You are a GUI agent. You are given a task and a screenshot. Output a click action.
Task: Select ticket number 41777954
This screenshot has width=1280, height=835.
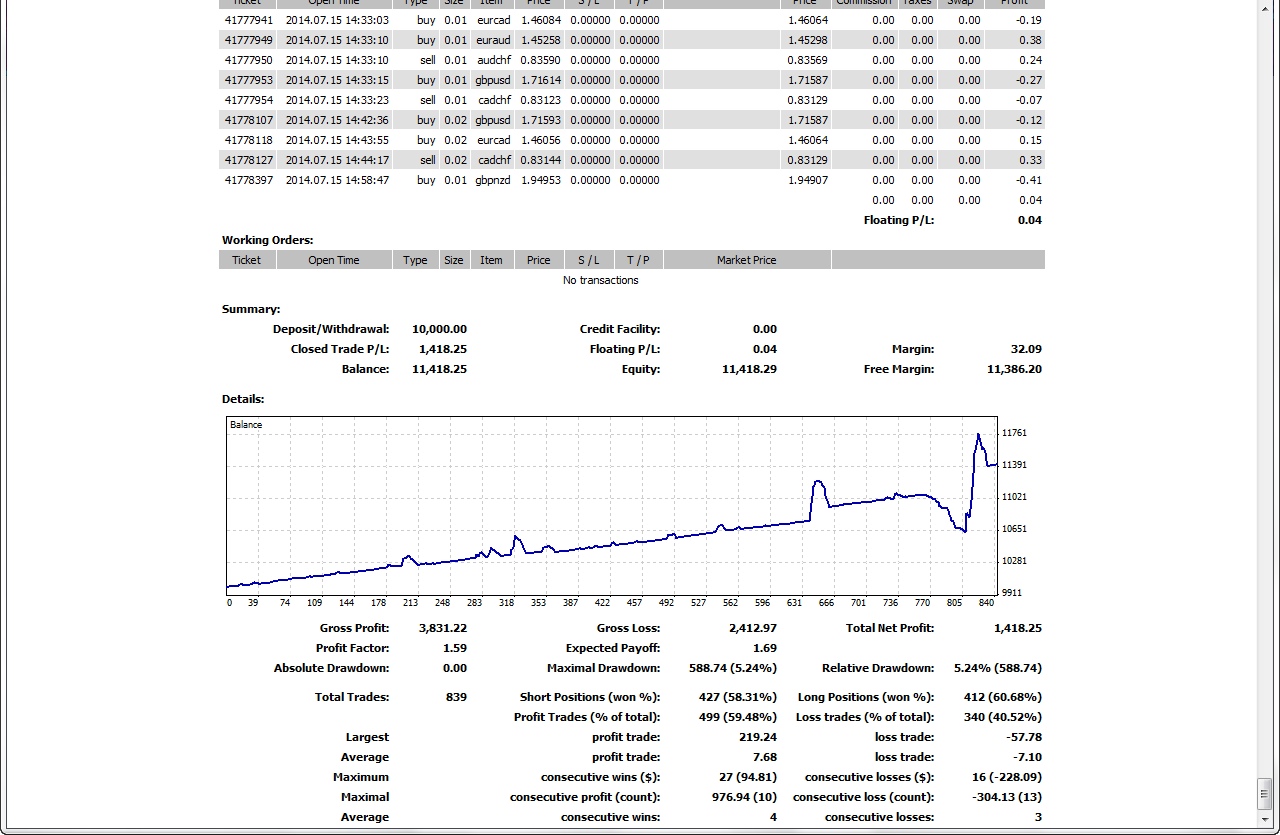point(249,100)
